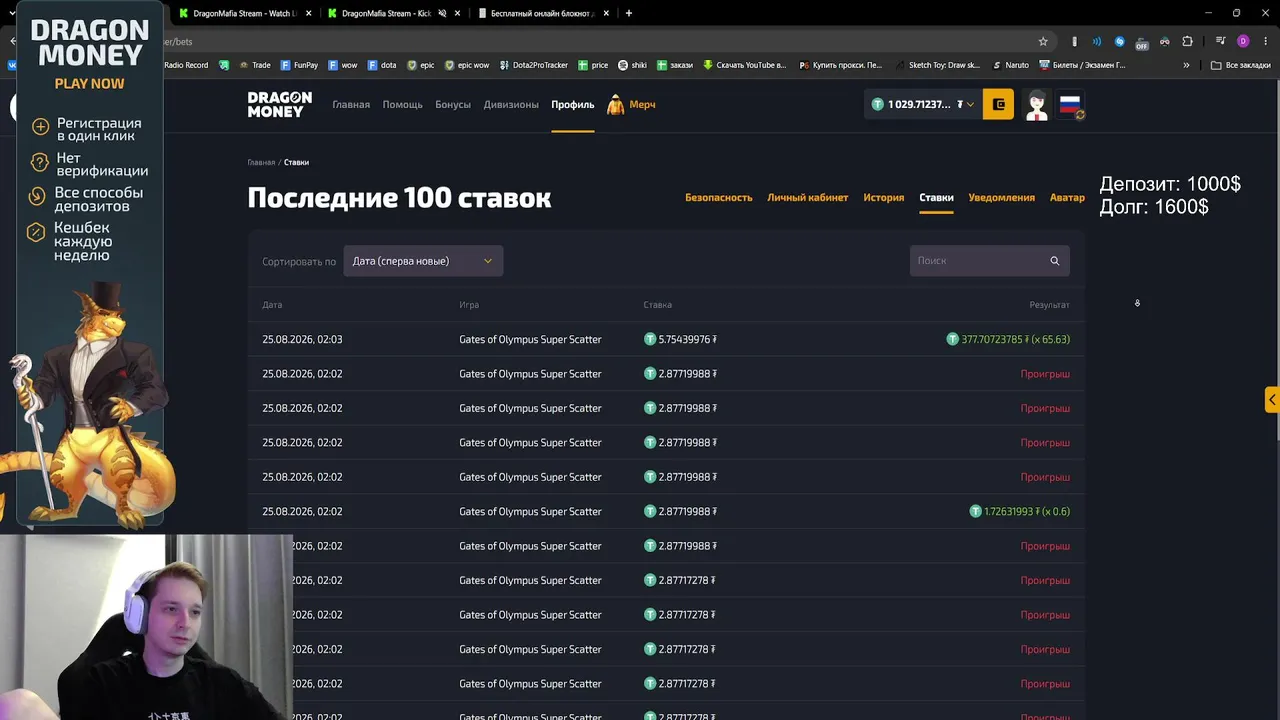The width and height of the screenshot is (1280, 720).
Task: Click the Dragon Money Play Now banner
Action: click(x=90, y=265)
